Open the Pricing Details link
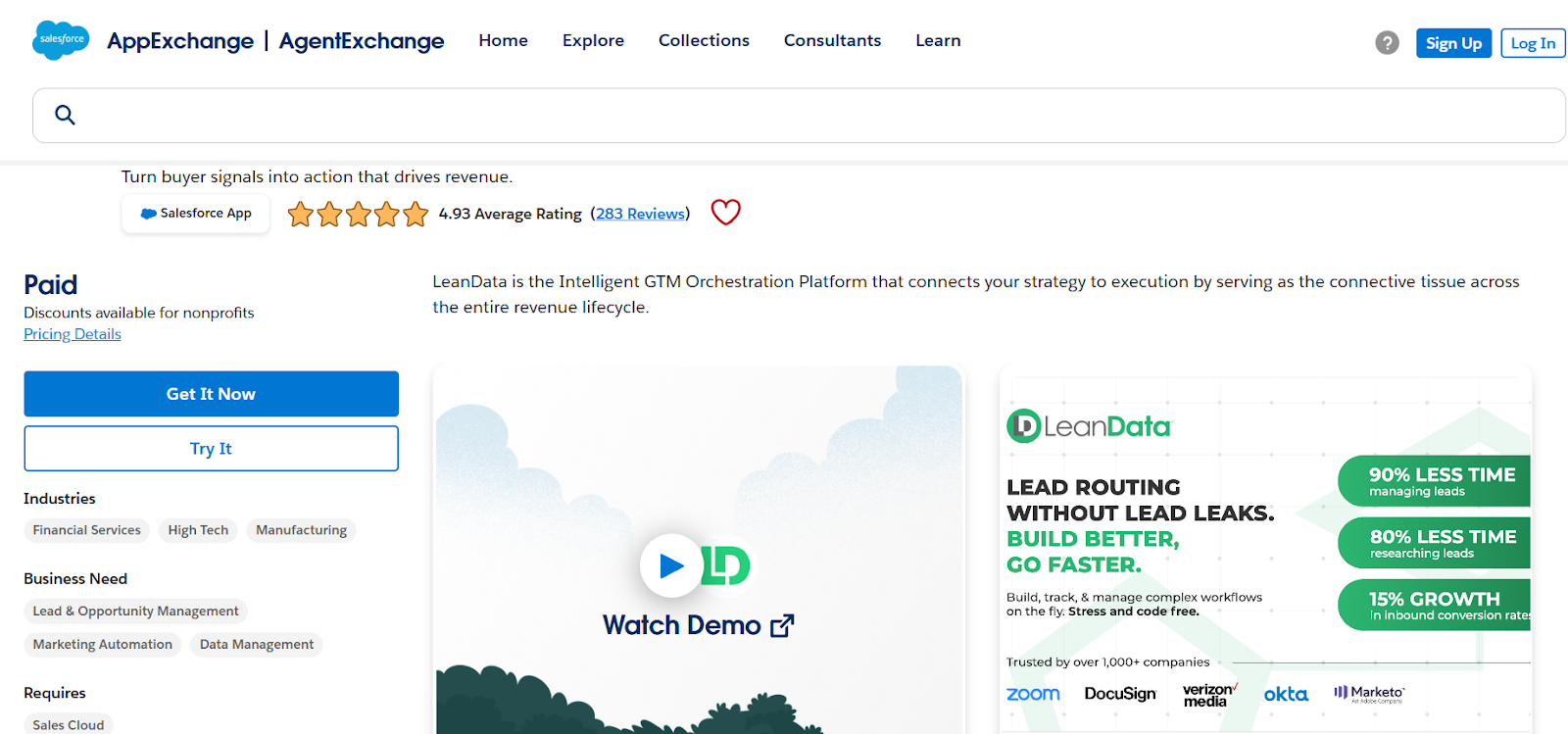 coord(73,334)
